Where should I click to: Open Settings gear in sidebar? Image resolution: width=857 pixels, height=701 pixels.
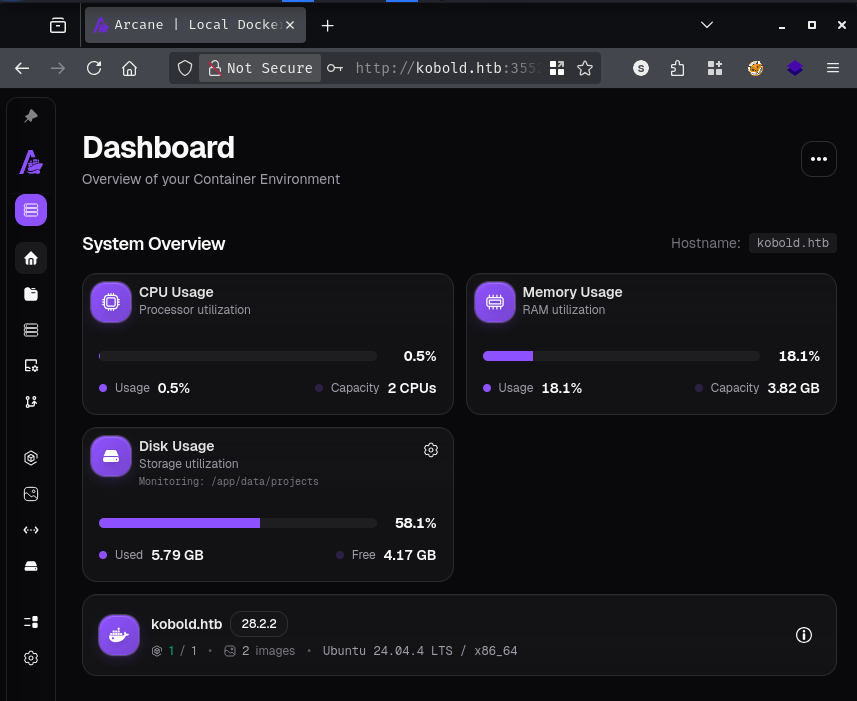pyautogui.click(x=31, y=658)
